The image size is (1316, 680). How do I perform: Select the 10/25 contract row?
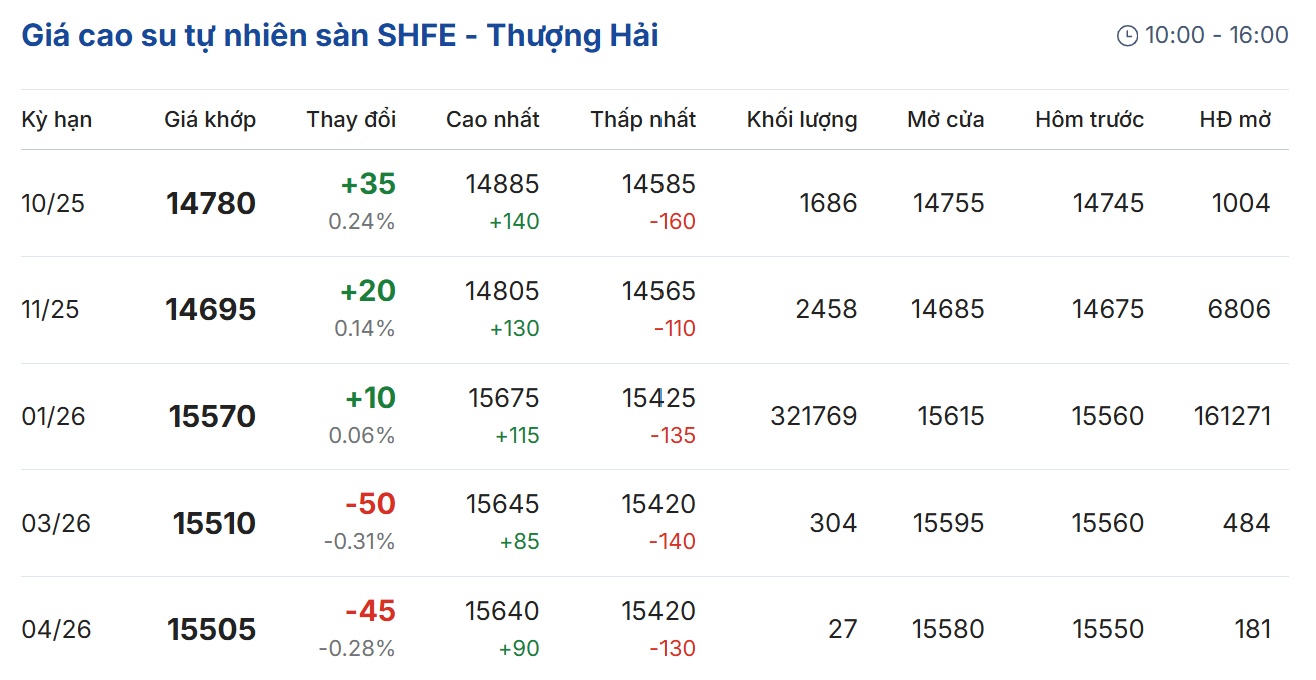pos(54,204)
